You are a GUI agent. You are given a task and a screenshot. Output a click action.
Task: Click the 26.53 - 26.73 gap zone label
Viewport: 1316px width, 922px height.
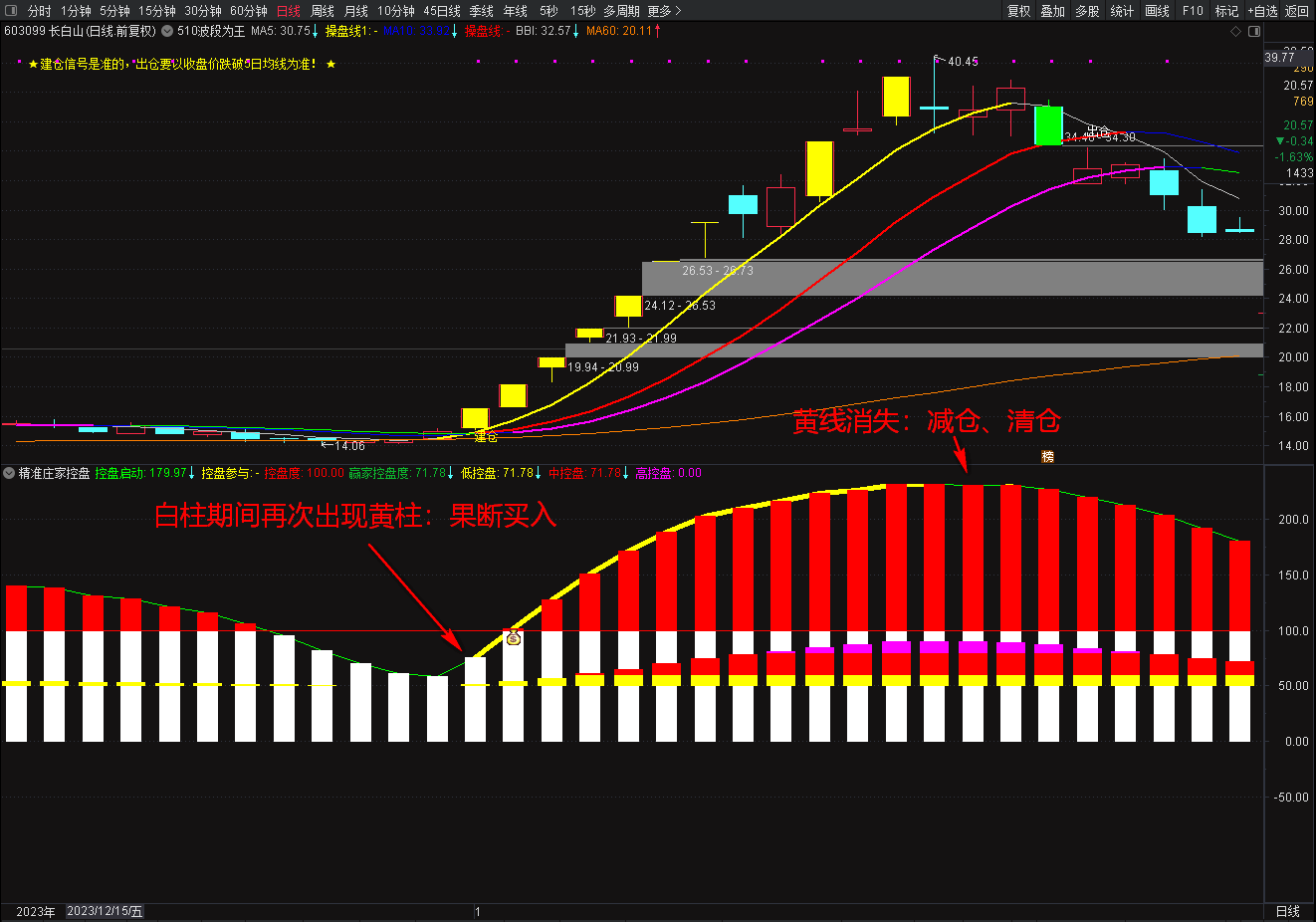718,271
